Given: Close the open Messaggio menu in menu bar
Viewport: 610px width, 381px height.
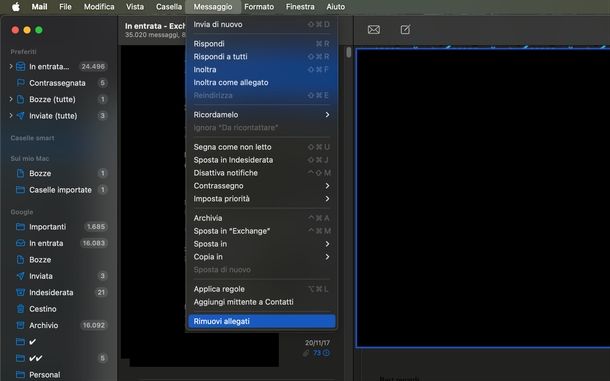Looking at the screenshot, I should point(213,7).
